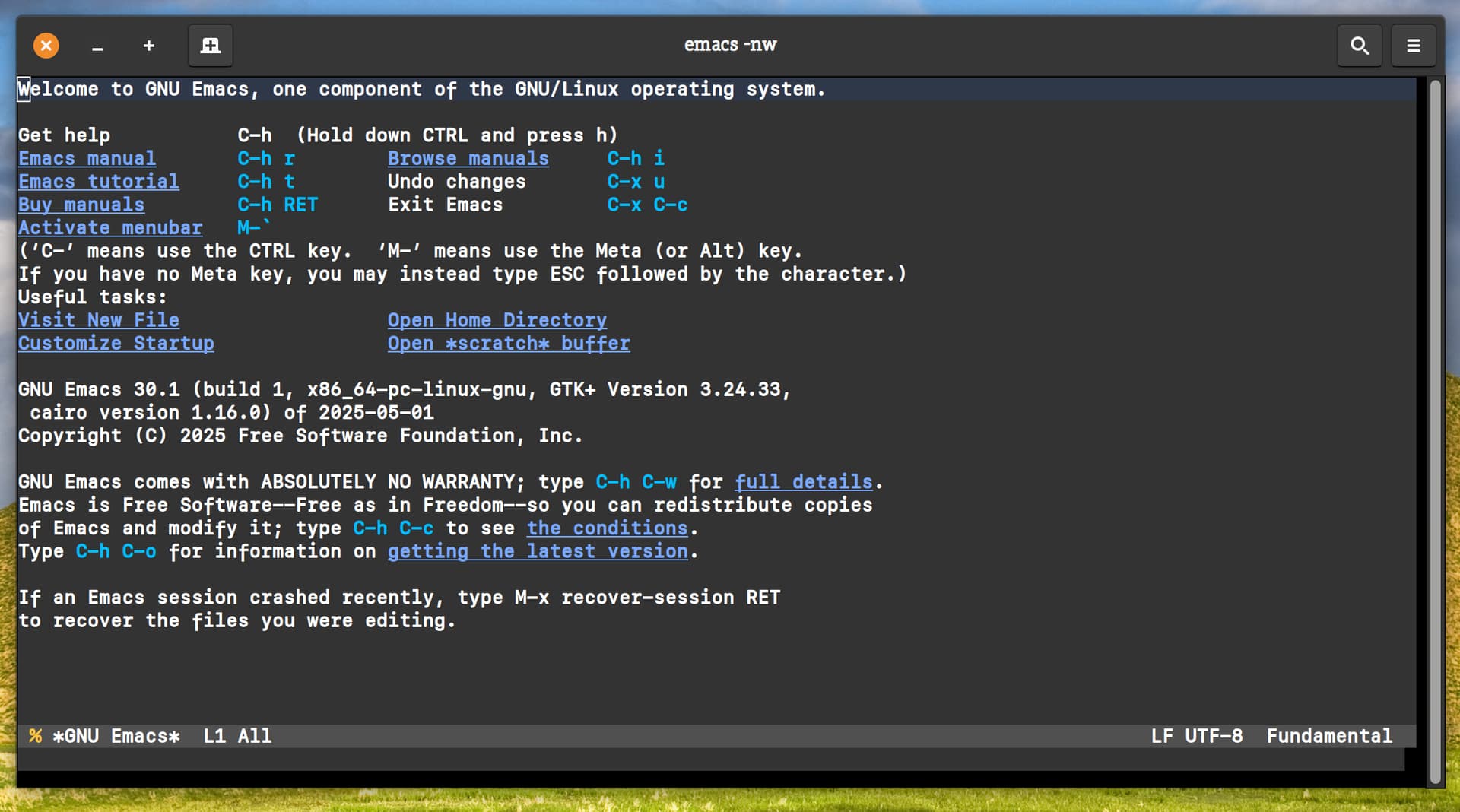This screenshot has height=812, width=1460.
Task: Click the search icon in the title bar
Action: pyautogui.click(x=1359, y=46)
